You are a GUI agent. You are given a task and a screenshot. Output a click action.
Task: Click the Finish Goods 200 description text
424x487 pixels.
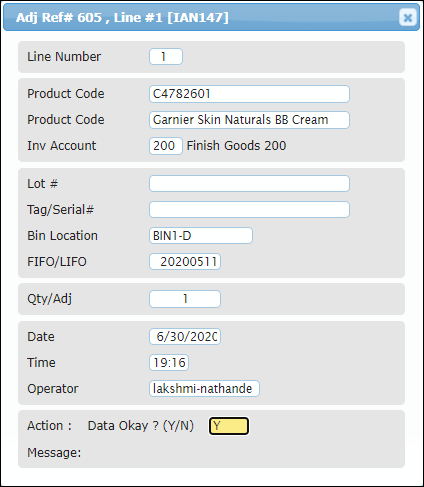236,146
